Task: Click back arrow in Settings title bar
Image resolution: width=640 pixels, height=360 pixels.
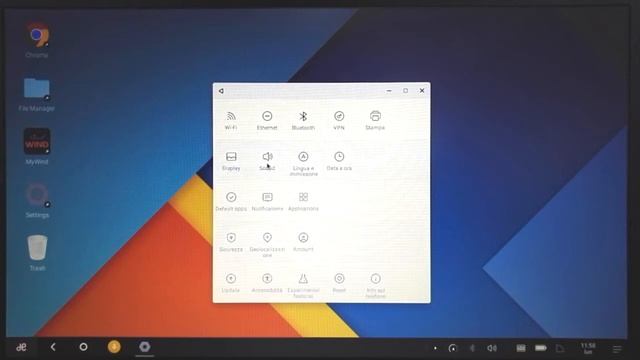Action: point(221,91)
